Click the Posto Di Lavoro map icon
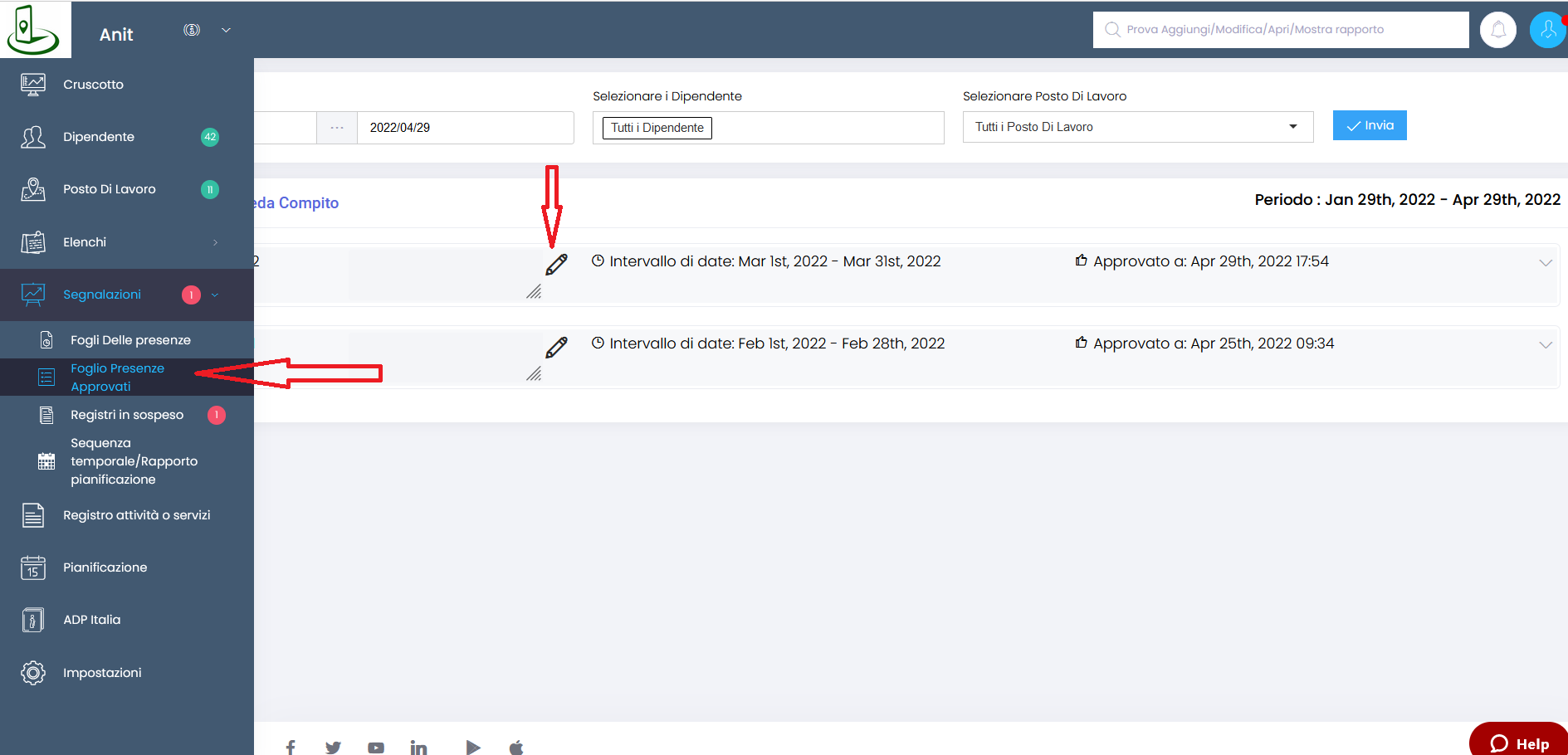 [x=33, y=189]
